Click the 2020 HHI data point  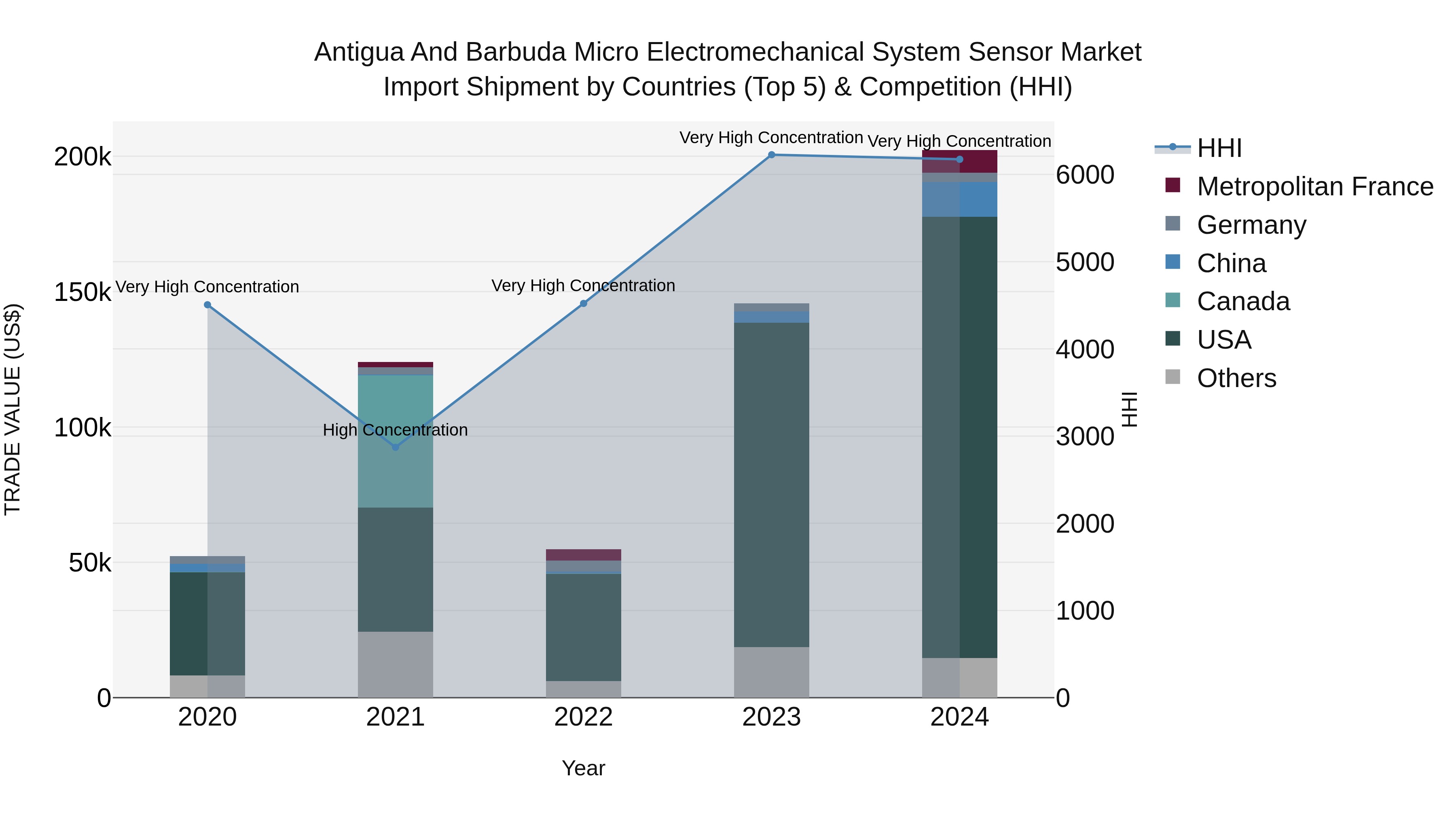point(207,305)
